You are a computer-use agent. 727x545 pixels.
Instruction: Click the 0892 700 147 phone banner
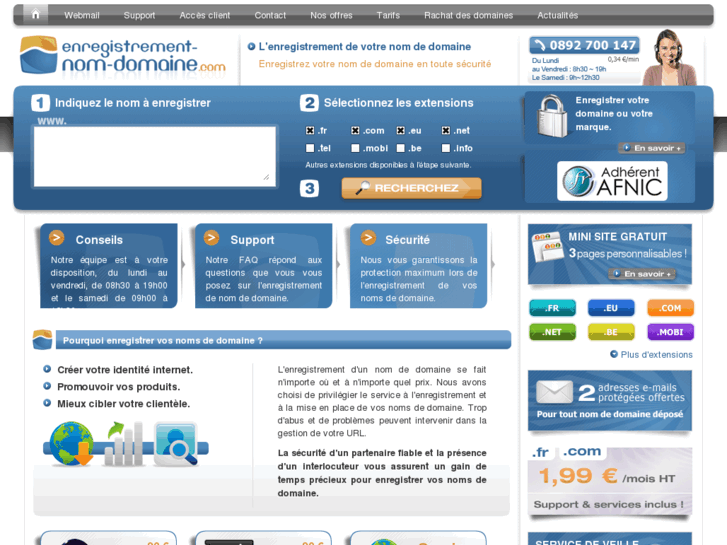click(585, 45)
